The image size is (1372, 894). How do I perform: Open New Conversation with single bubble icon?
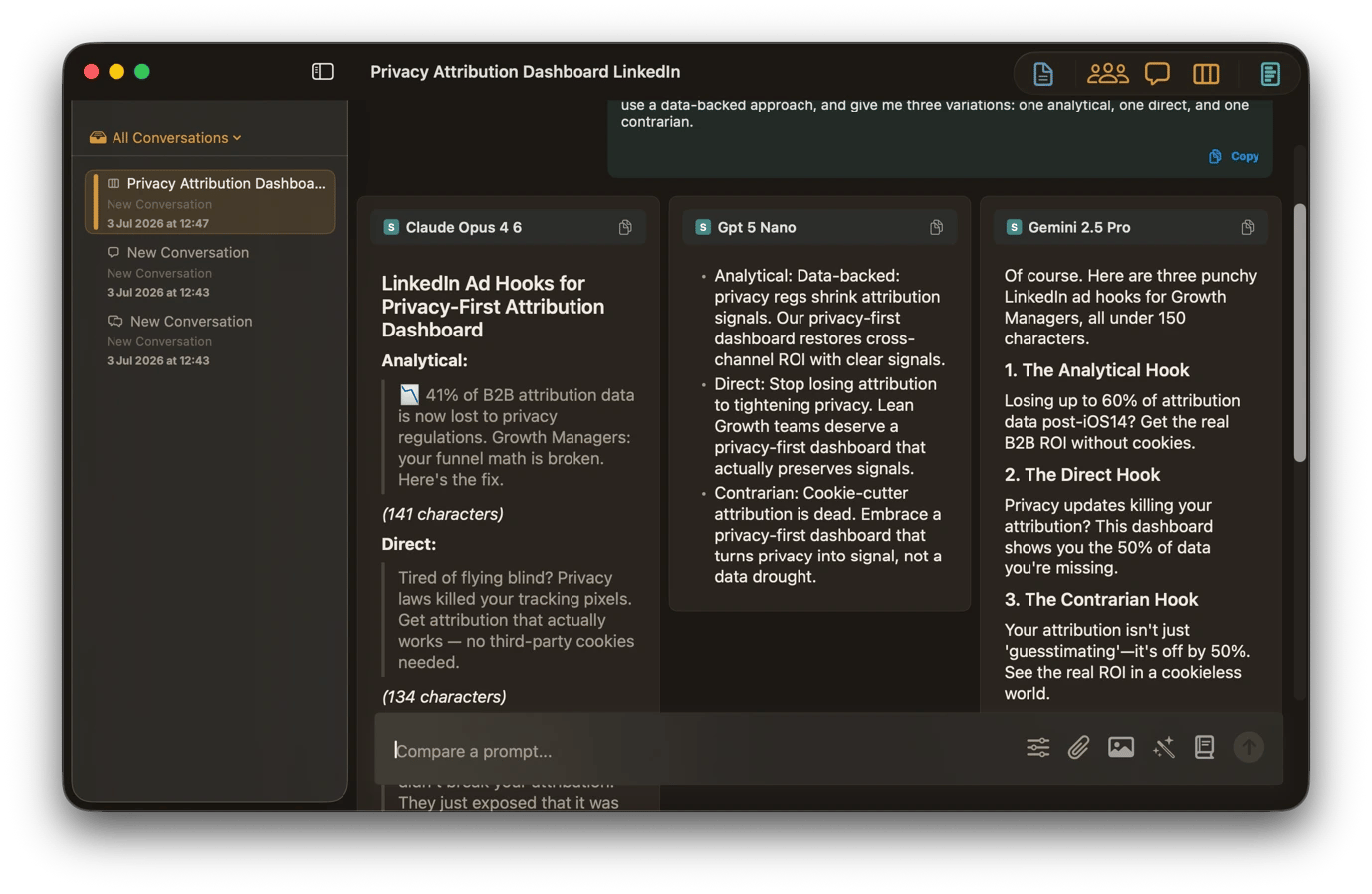[210, 271]
